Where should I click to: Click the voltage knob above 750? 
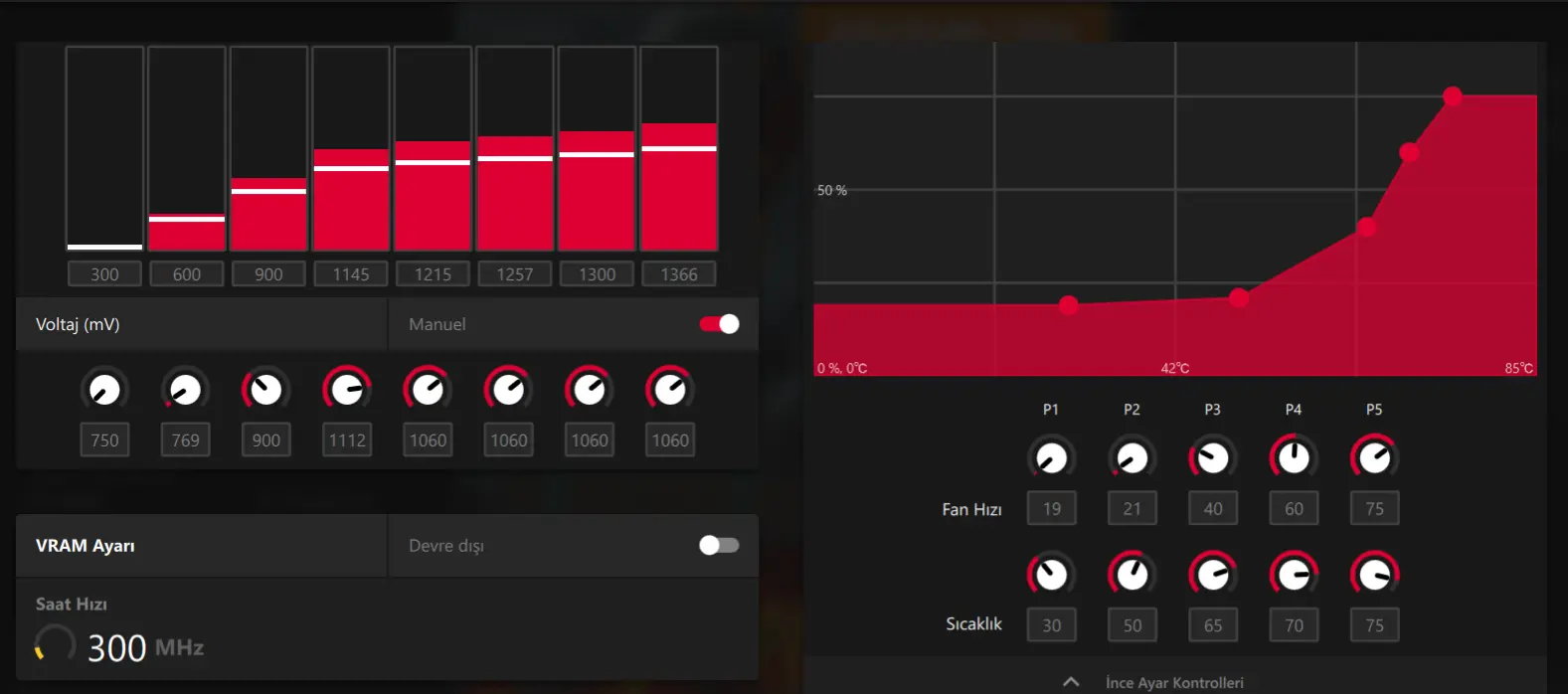coord(104,390)
